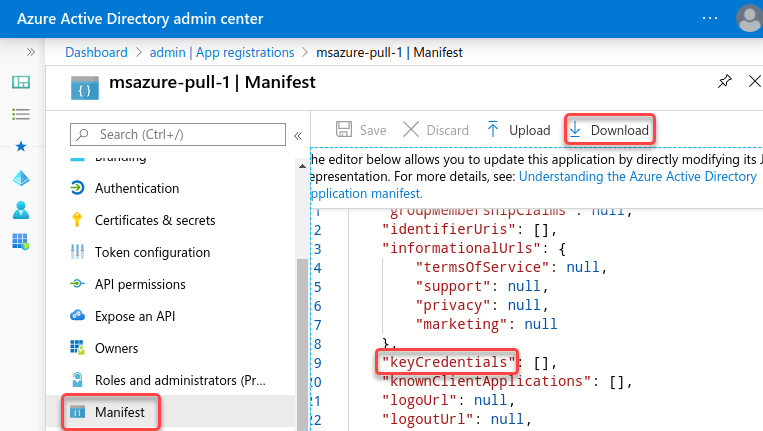
Task: Expand the left navigation sidebar chevrons
Action: click(x=30, y=52)
